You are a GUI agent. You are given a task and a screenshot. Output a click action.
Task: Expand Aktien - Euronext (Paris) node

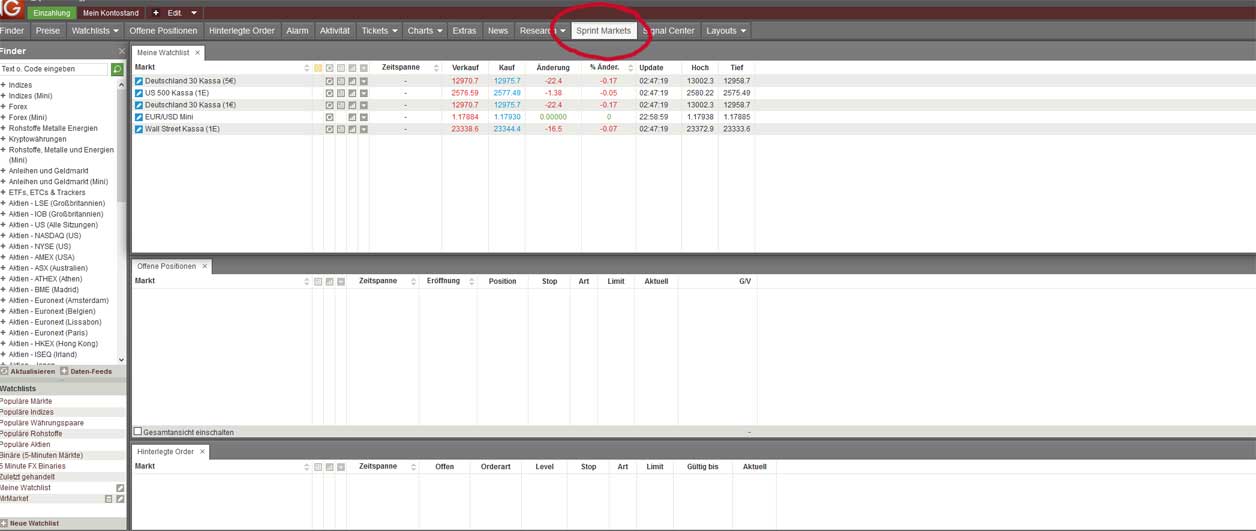4,333
